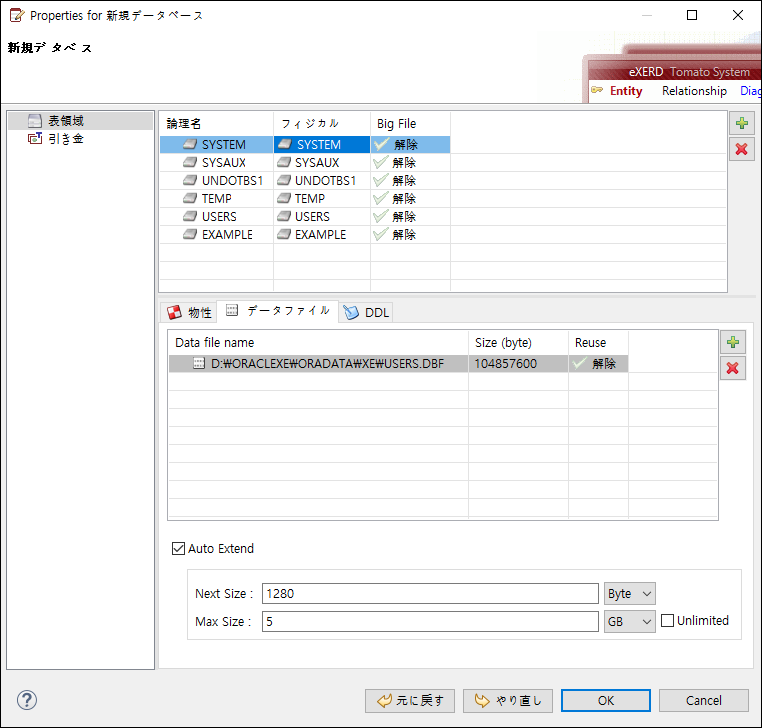Toggle Big File check for UNDOTBS1 row
The height and width of the screenshot is (728, 762).
click(x=381, y=180)
